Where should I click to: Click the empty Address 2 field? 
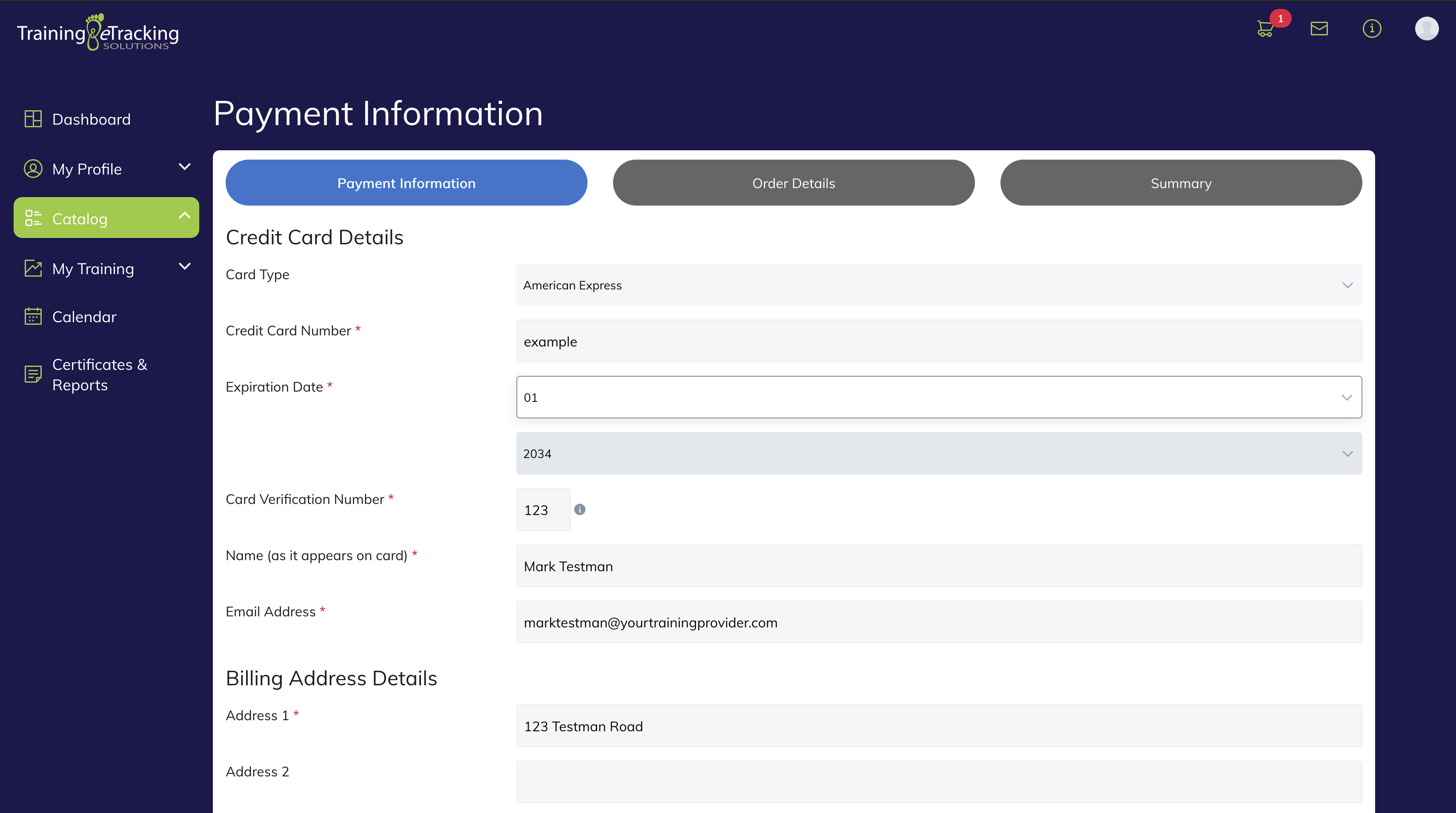pyautogui.click(x=938, y=782)
